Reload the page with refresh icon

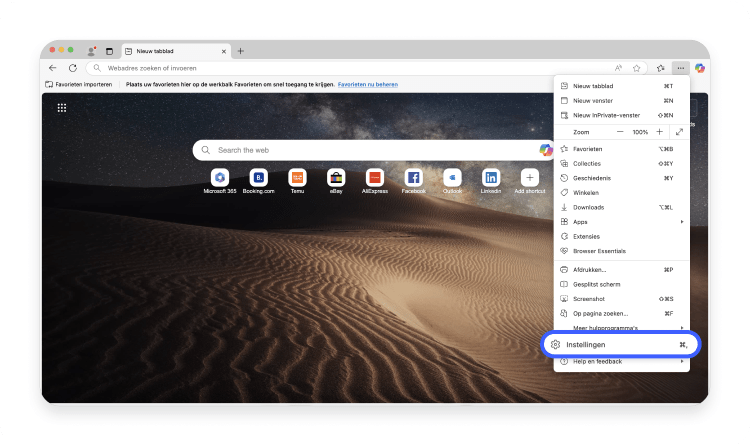point(73,68)
